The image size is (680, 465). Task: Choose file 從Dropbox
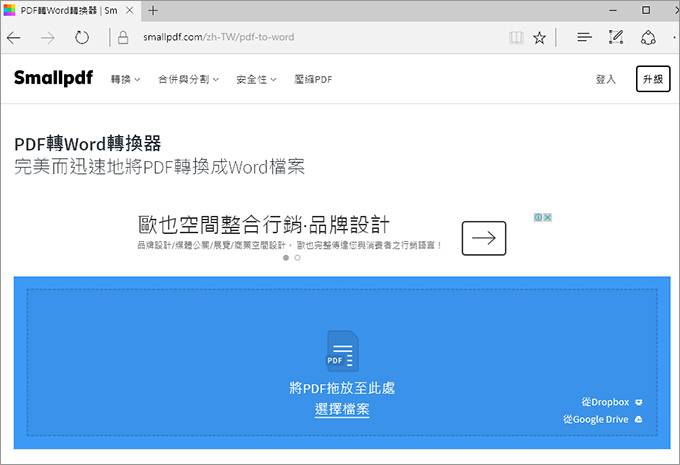click(x=611, y=402)
